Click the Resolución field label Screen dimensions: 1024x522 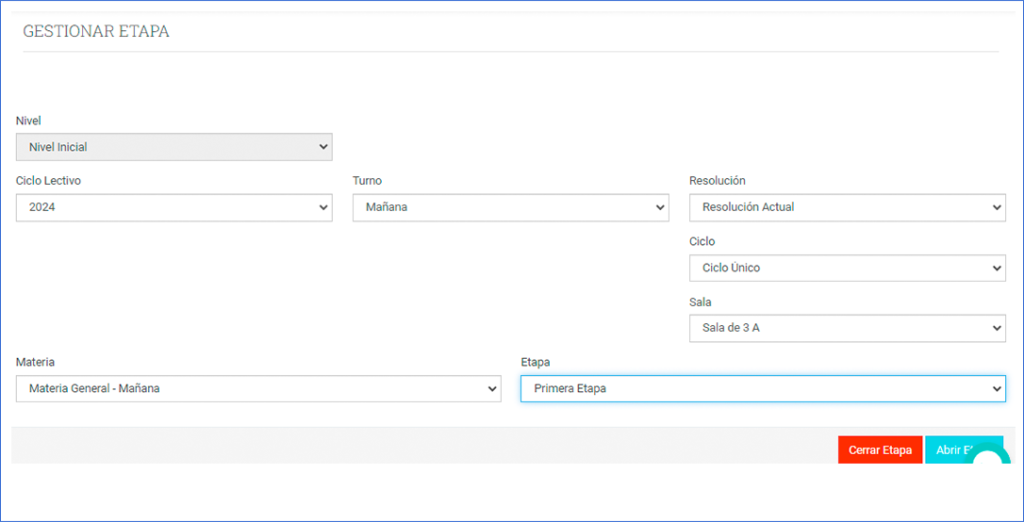tap(717, 181)
